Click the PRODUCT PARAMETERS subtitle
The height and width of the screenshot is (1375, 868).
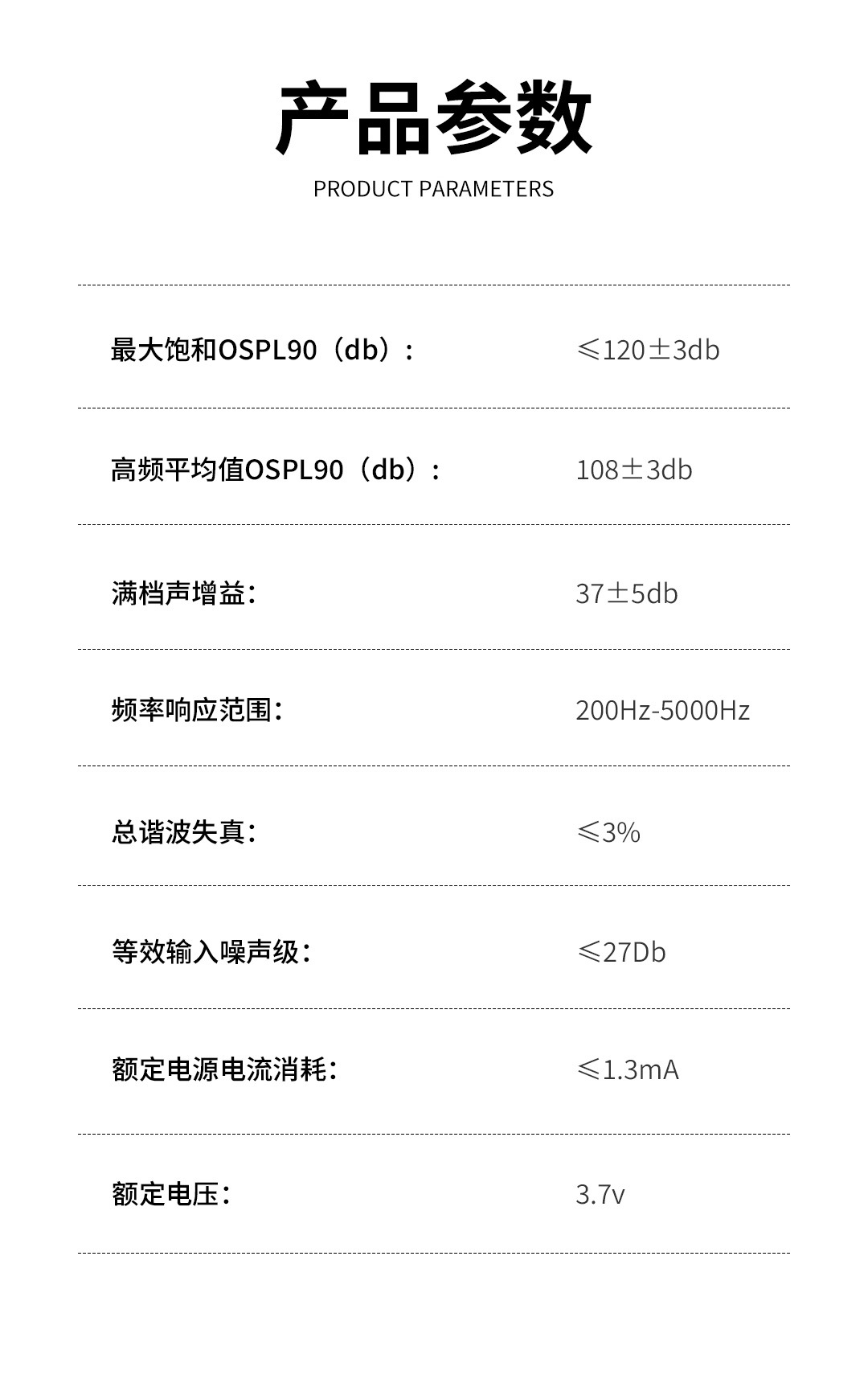point(433,189)
